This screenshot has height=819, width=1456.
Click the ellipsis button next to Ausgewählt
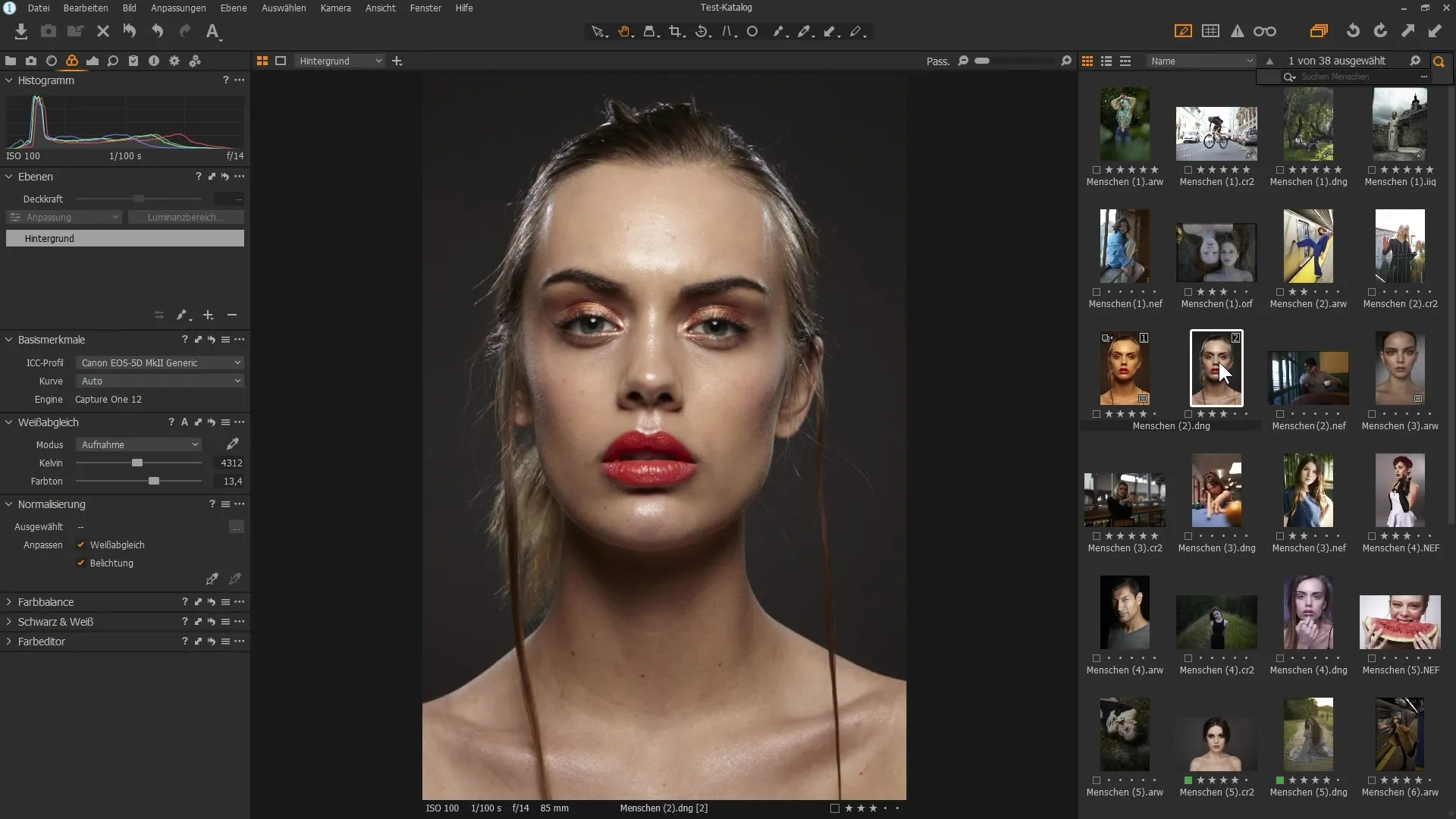pos(237,527)
